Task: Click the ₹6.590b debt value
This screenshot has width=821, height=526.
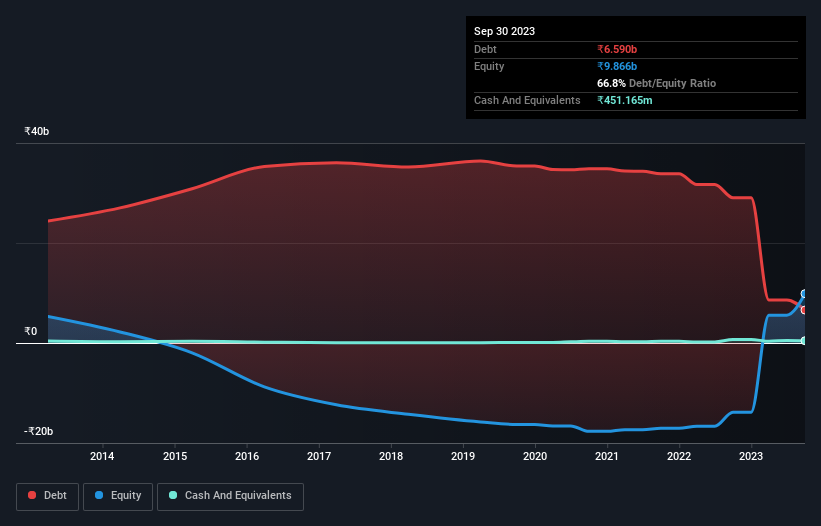Action: pyautogui.click(x=617, y=49)
